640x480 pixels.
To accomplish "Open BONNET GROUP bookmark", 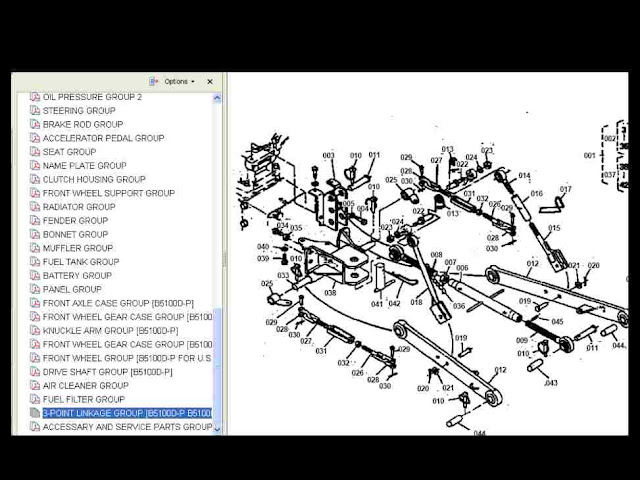I will point(76,235).
